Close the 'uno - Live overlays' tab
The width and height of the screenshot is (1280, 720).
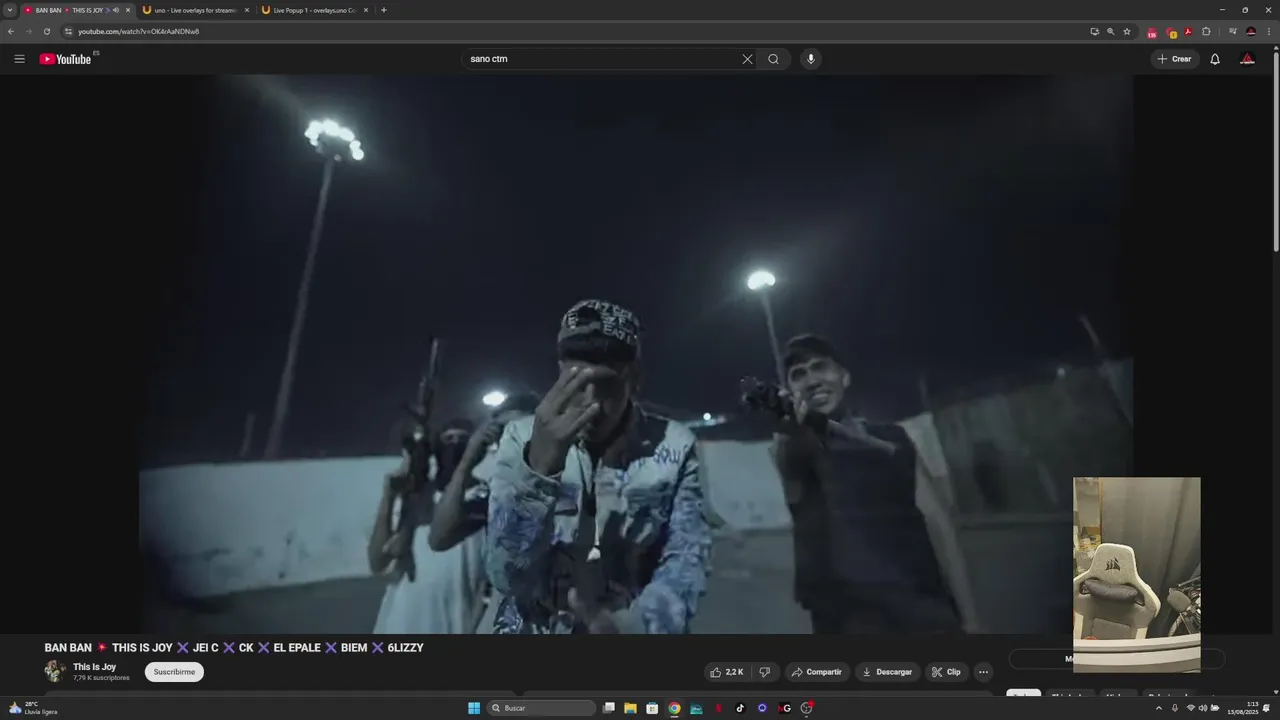247,10
